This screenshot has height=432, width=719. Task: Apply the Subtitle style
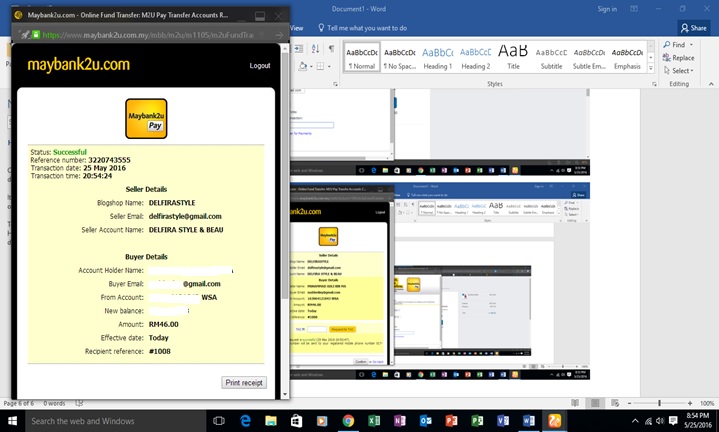click(x=551, y=58)
